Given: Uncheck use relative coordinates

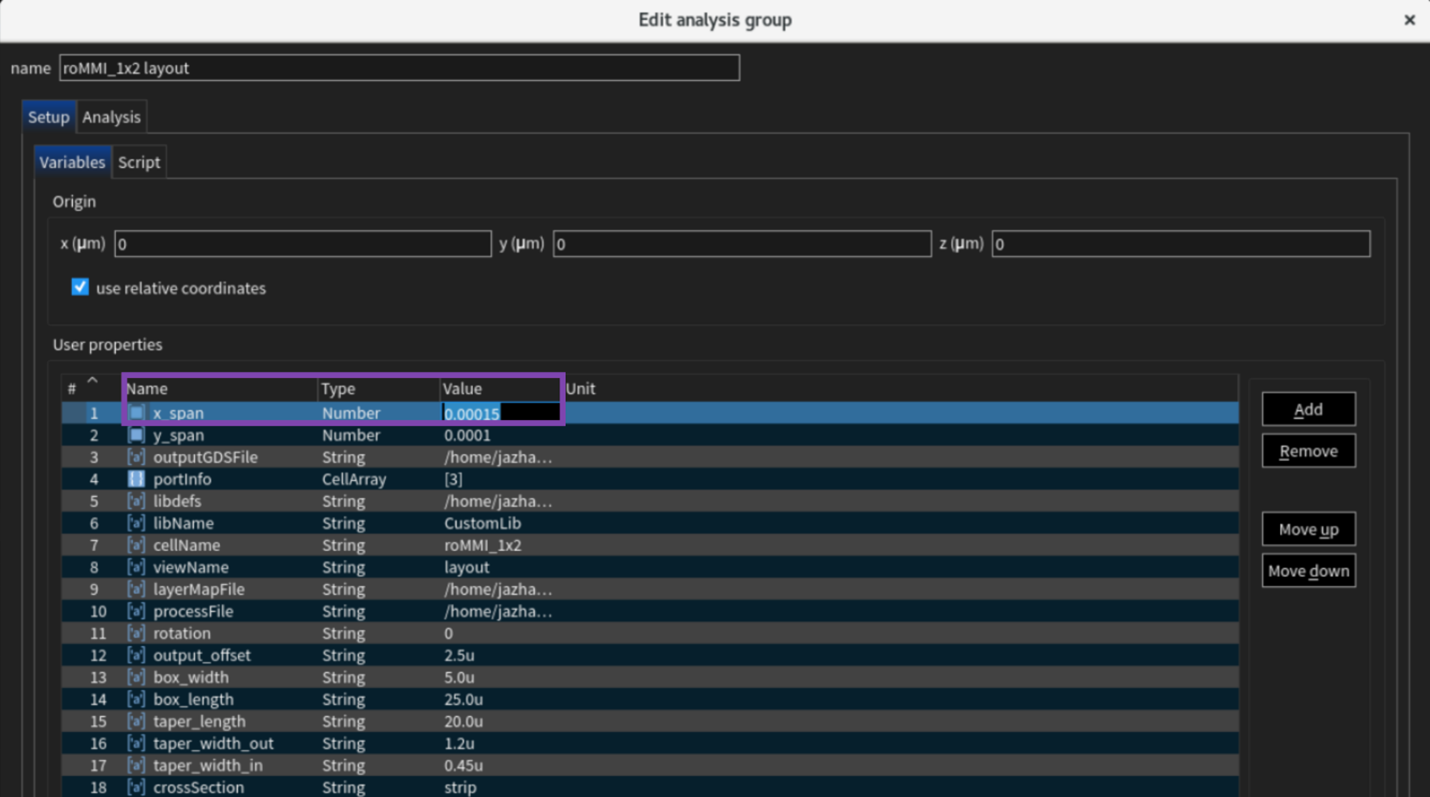Looking at the screenshot, I should pos(80,287).
